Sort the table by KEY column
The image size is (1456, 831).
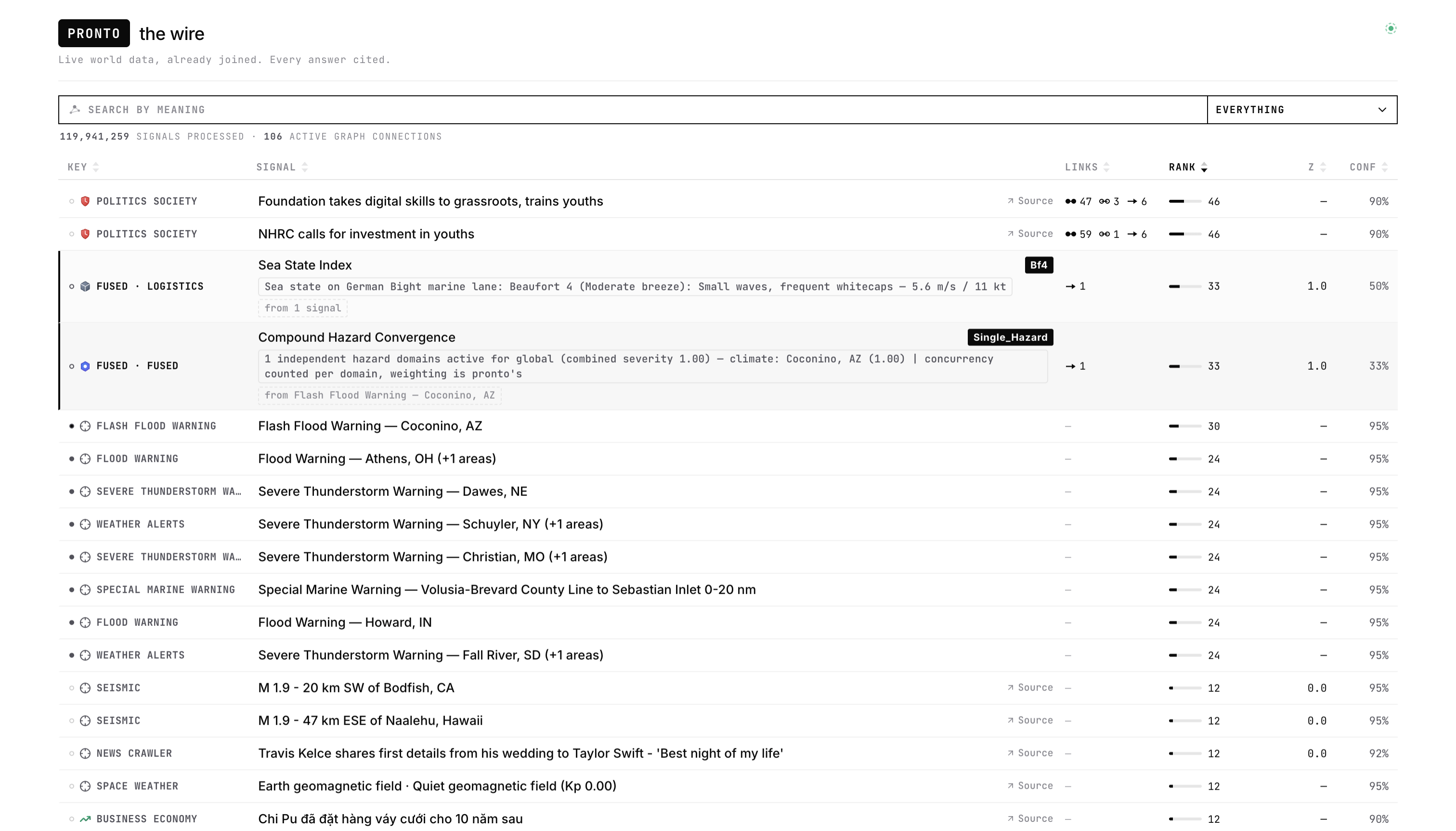coord(83,167)
